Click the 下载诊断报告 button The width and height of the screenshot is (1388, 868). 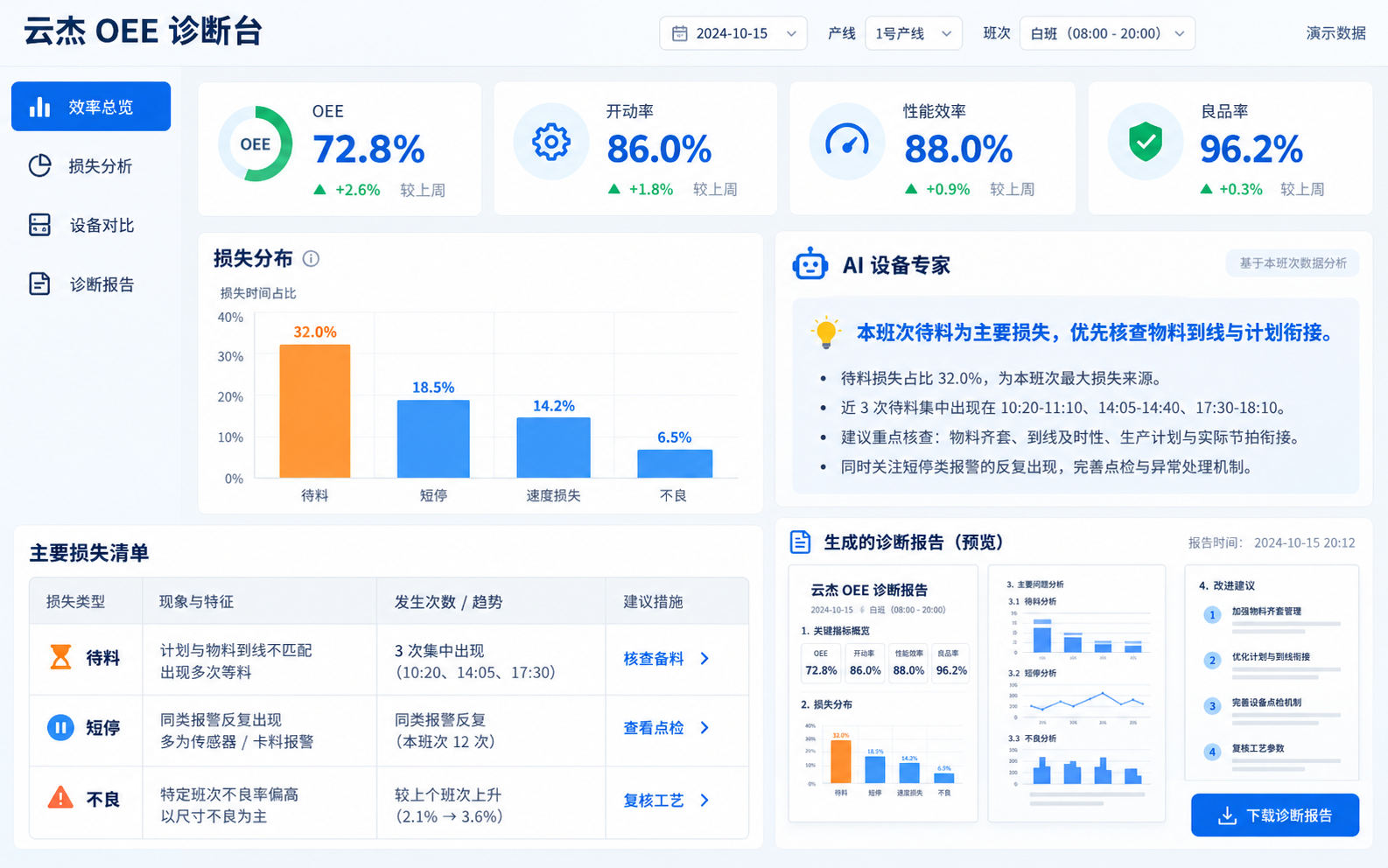coord(1274,815)
